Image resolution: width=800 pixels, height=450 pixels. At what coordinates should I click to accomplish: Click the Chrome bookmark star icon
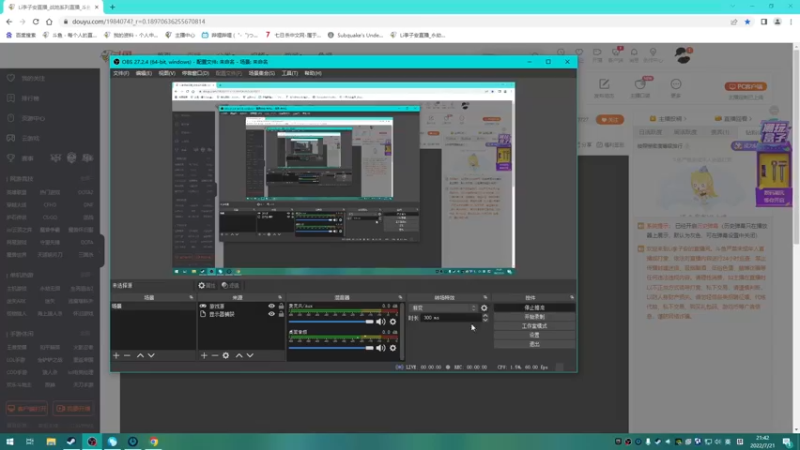pos(747,21)
